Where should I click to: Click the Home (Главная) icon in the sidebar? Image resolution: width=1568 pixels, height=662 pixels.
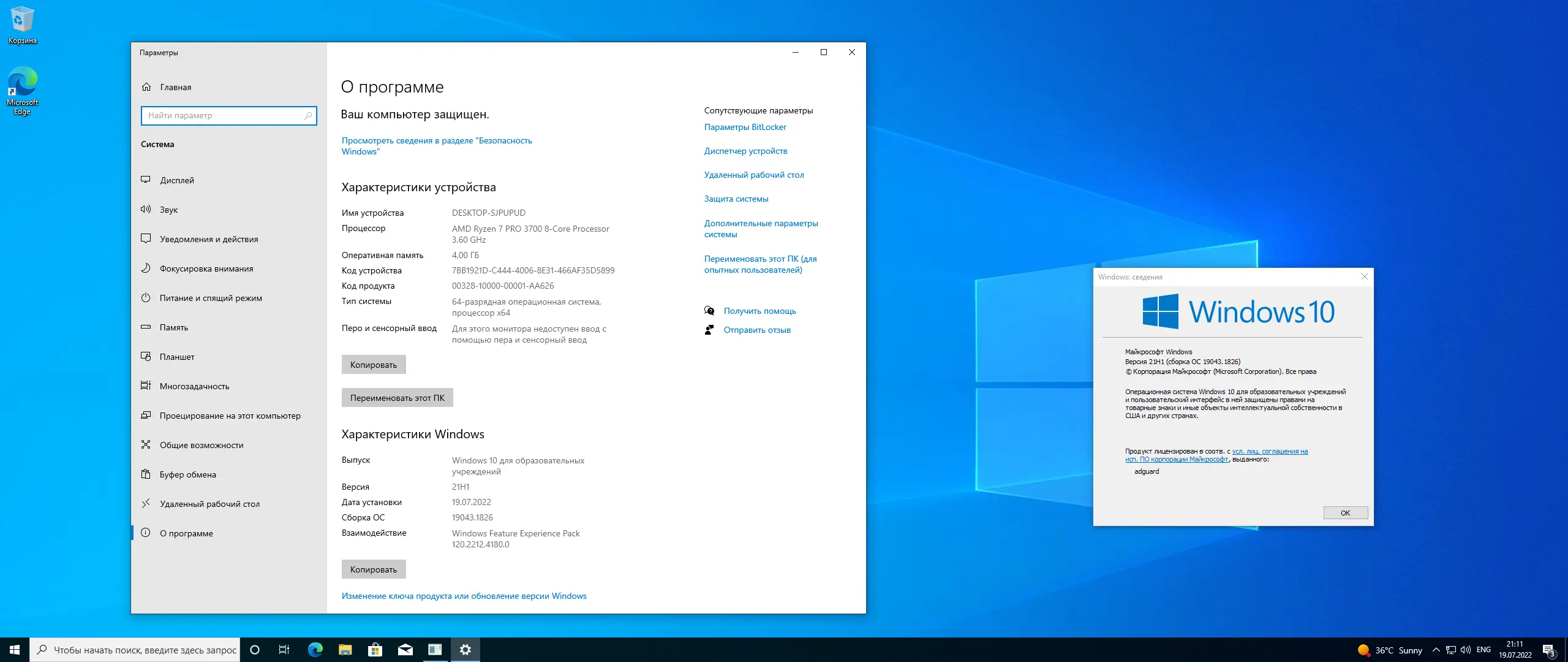coord(146,87)
